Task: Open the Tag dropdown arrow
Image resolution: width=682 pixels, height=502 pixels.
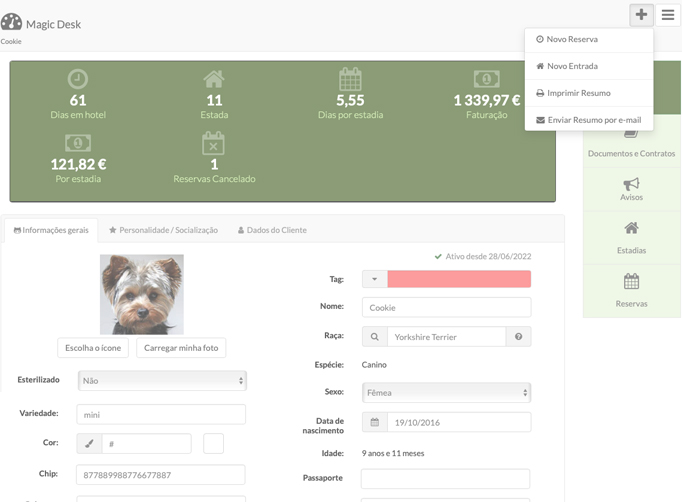Action: pos(374,279)
